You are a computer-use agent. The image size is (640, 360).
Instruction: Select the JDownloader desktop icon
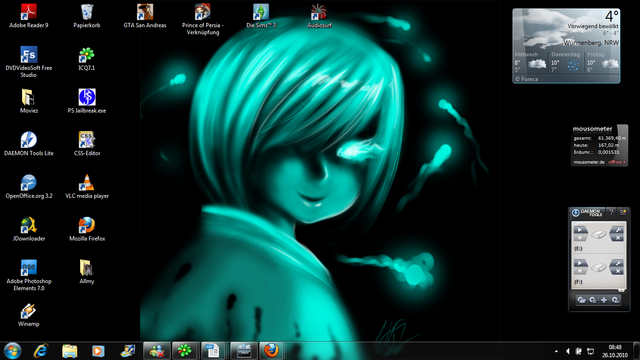coord(29,229)
